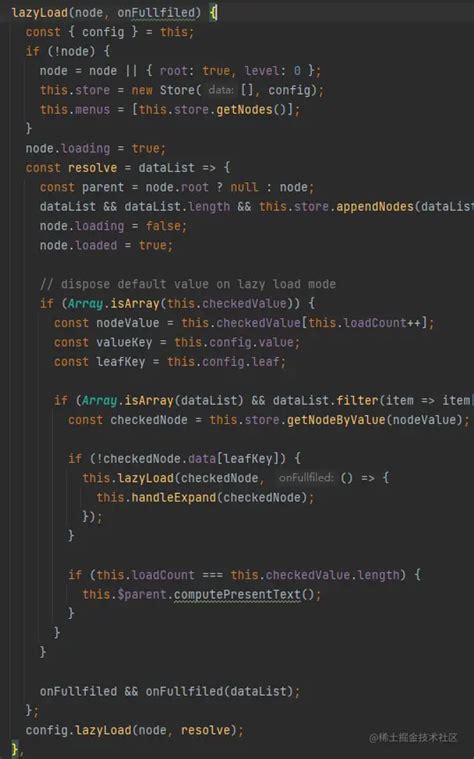The height and width of the screenshot is (759, 474).
Task: Click the onFullfiled parameter in method signature
Action: 156,13
